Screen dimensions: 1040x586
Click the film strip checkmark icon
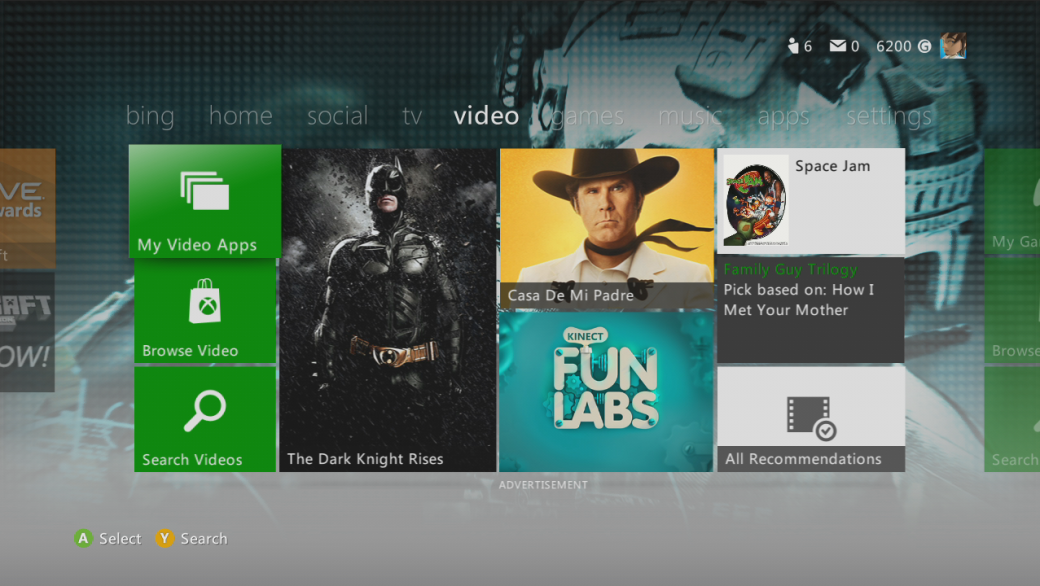811,418
